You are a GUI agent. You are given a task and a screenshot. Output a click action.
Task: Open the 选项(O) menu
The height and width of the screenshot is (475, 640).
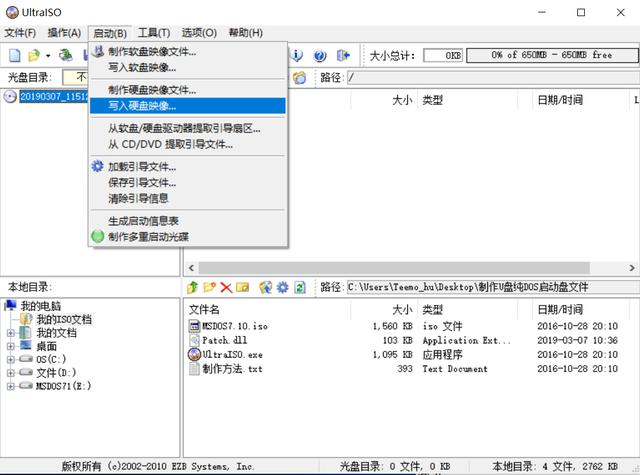[x=199, y=33]
